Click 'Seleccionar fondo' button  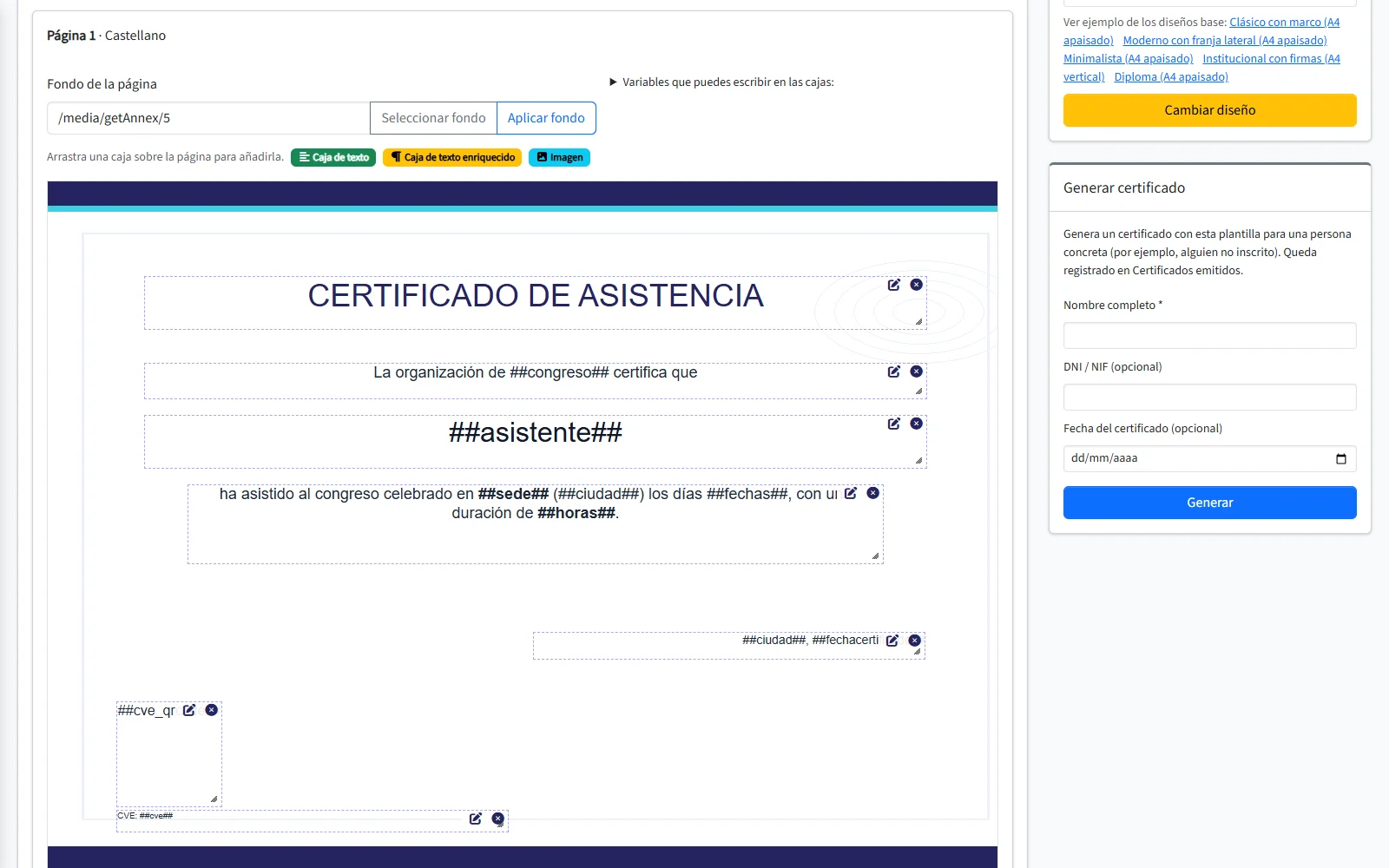pos(433,118)
